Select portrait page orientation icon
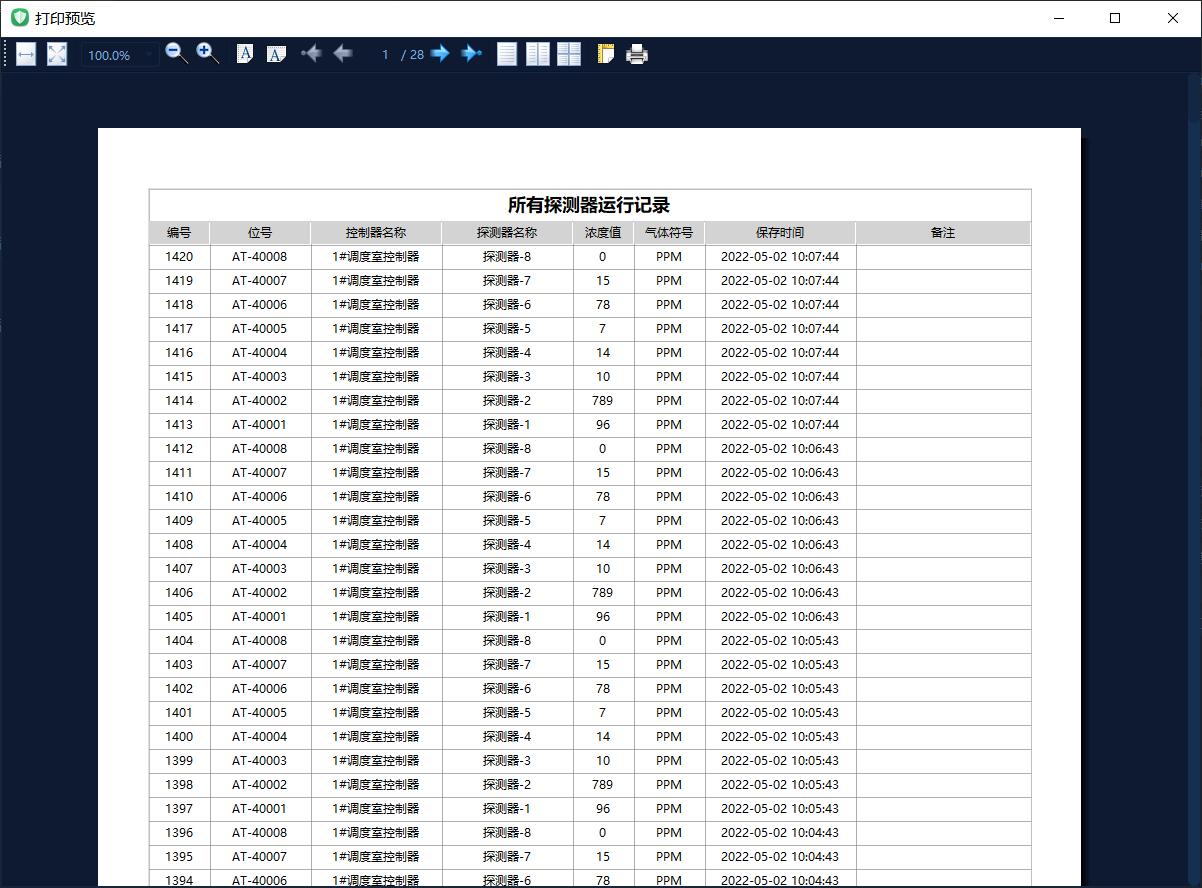The height and width of the screenshot is (888, 1202). 245,54
